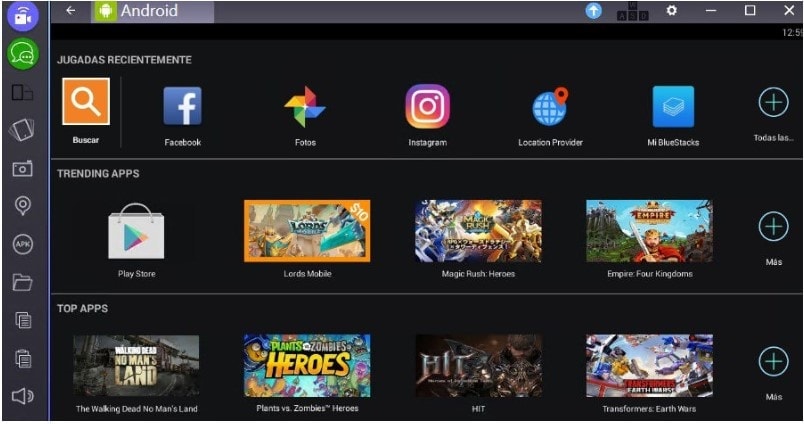Click the rotate screen cards icon
The image size is (804, 424).
22,129
